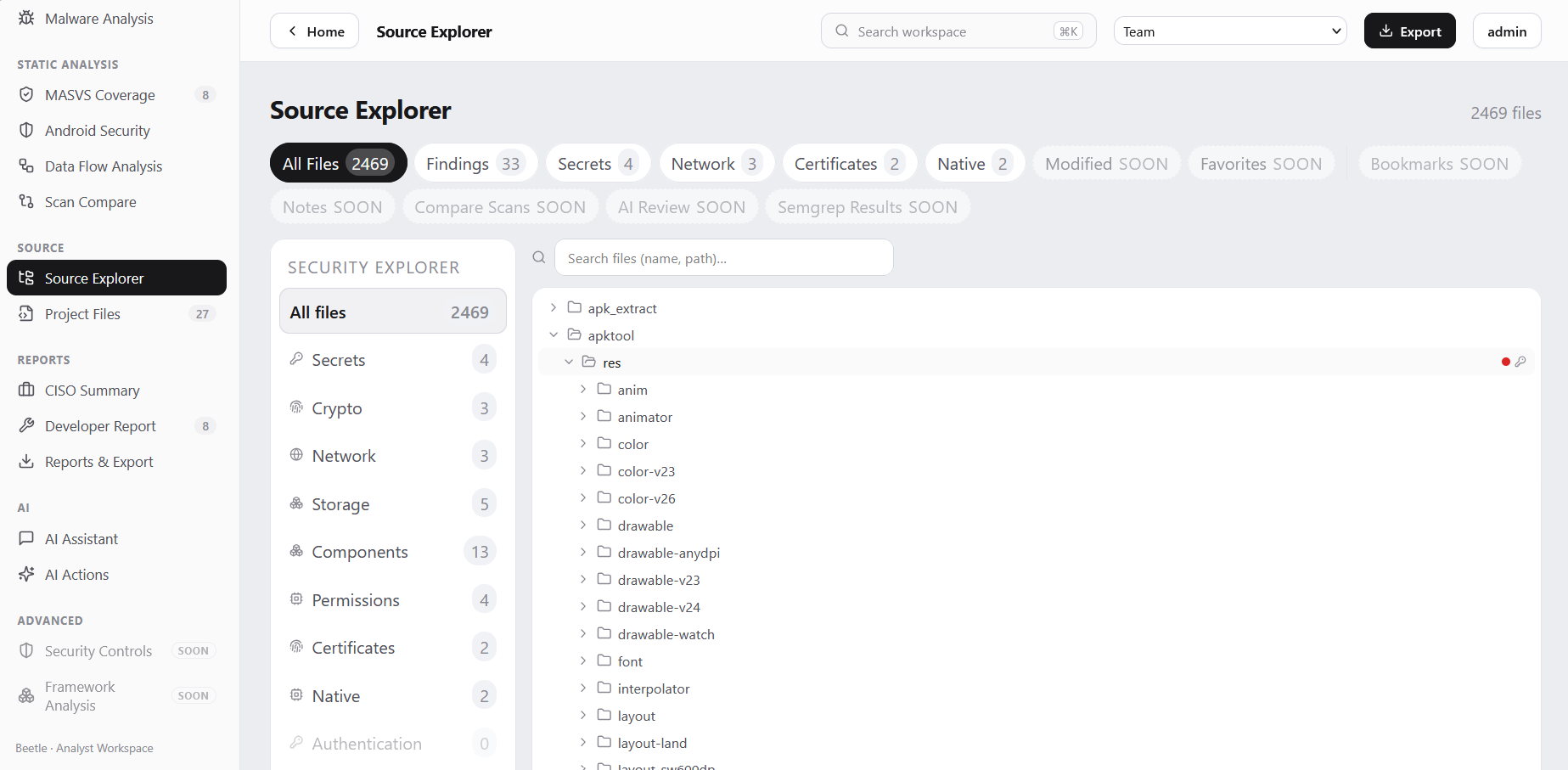Click the Storage icon in Security Explorer

point(296,503)
